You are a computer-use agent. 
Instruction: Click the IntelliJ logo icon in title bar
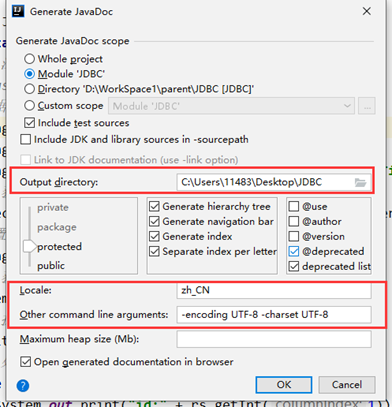click(18, 11)
